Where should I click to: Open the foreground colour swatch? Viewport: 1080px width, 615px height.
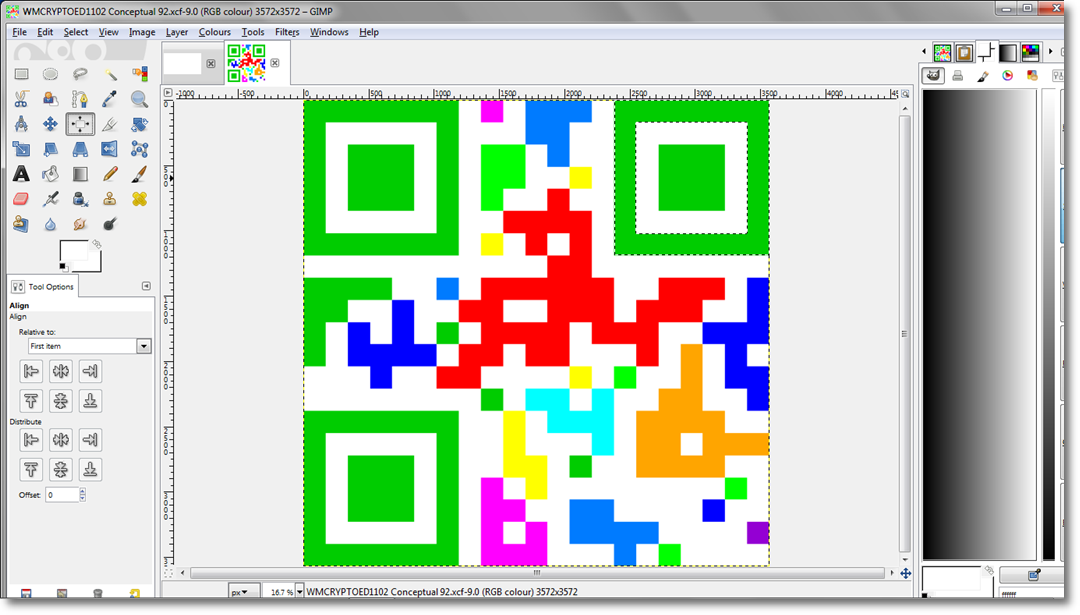click(72, 250)
